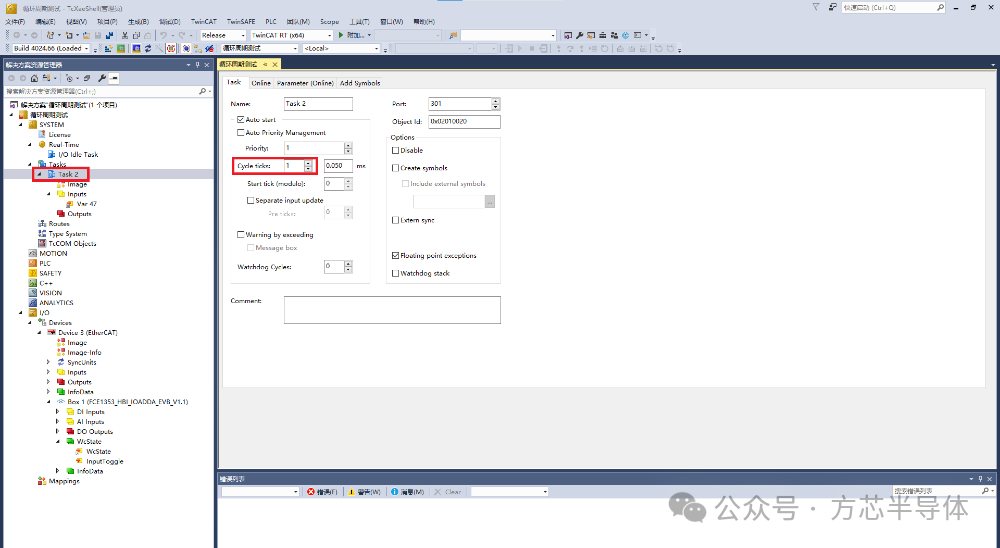1000x548 pixels.
Task: Click the Port spinner up arrow
Action: [x=496, y=101]
